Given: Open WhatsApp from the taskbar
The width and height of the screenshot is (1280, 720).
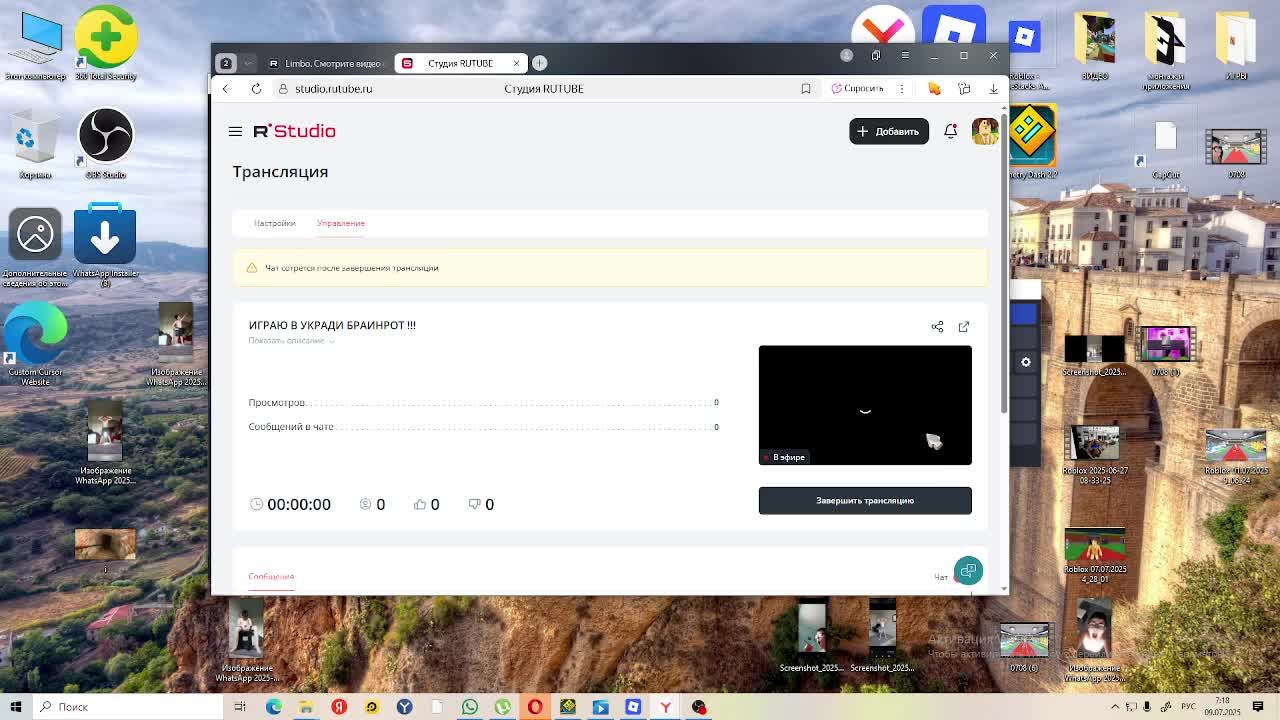Looking at the screenshot, I should click(x=470, y=707).
